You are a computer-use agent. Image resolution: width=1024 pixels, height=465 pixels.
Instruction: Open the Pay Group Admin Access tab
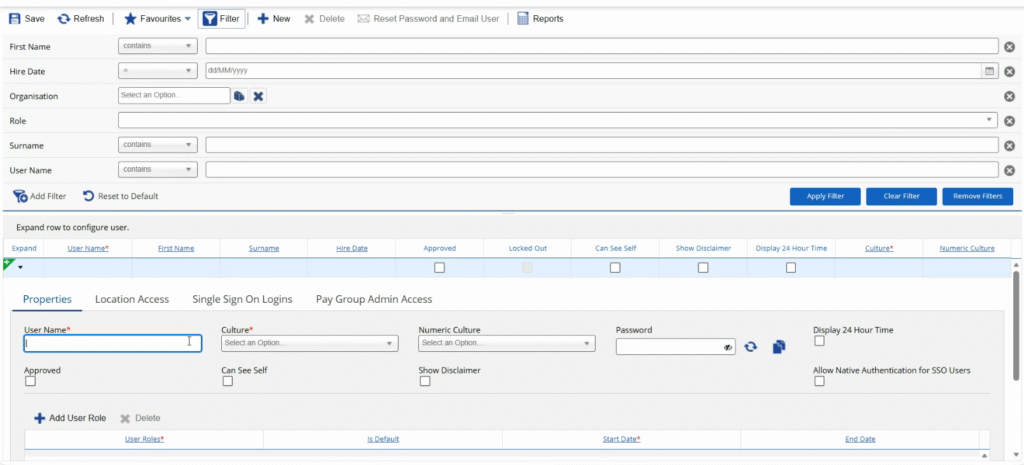click(x=373, y=298)
